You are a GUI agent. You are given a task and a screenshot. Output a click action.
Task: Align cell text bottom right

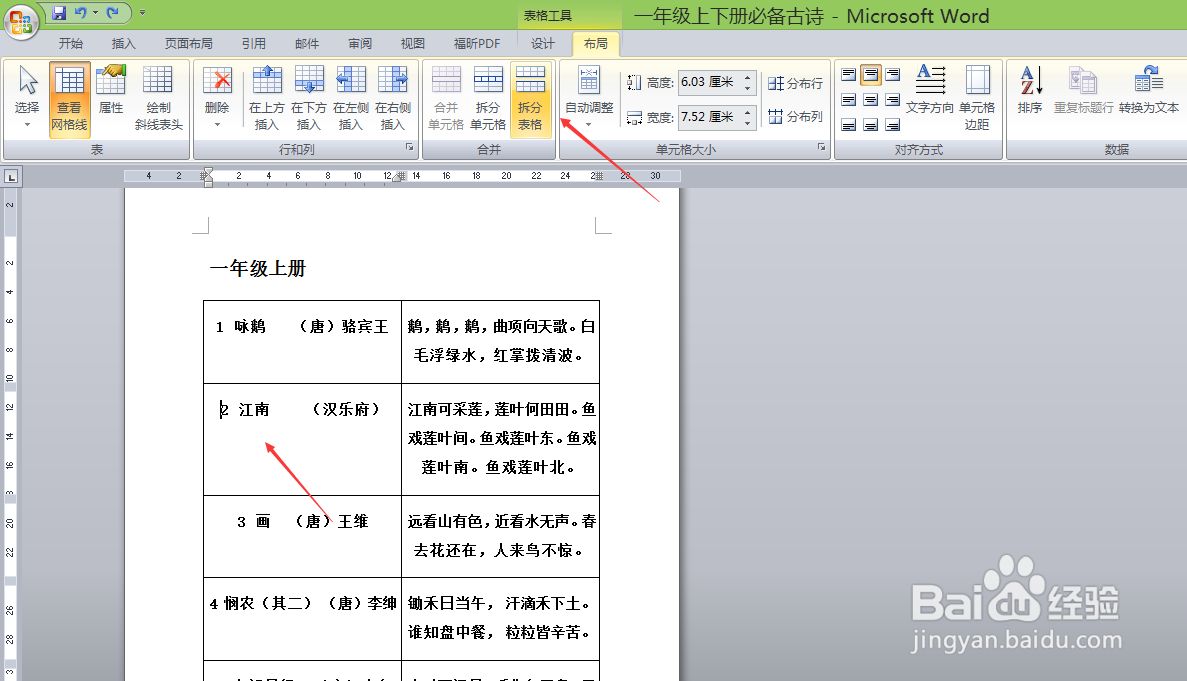coord(893,124)
